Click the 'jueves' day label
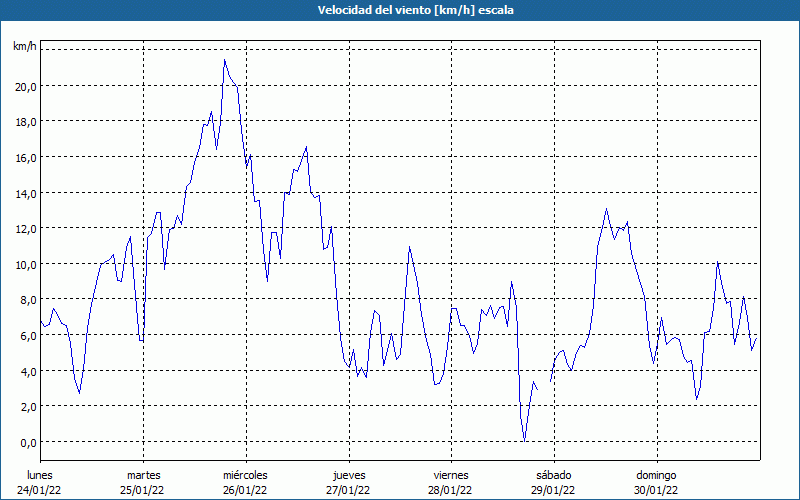 (x=349, y=476)
